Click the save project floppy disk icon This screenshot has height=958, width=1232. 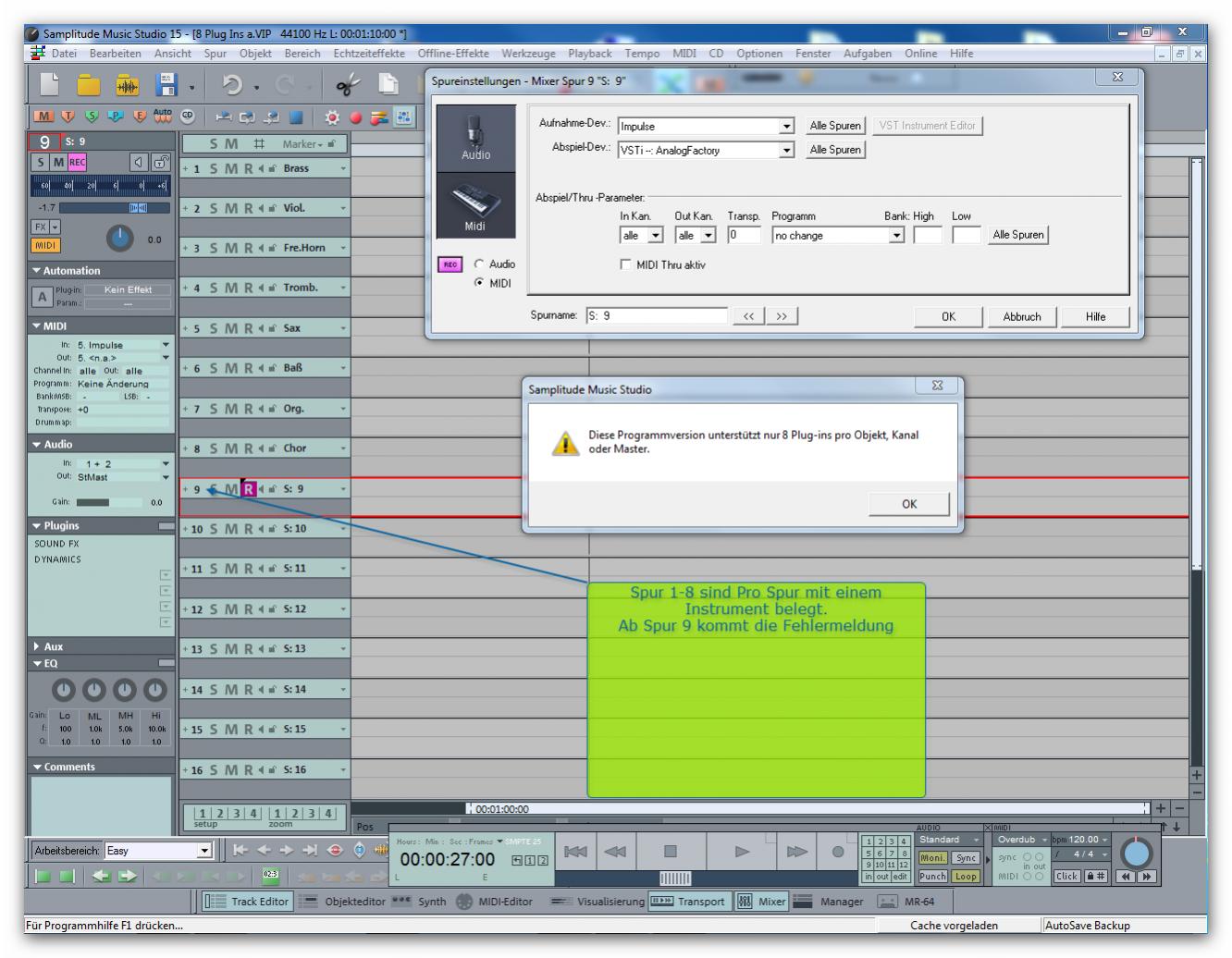166,86
